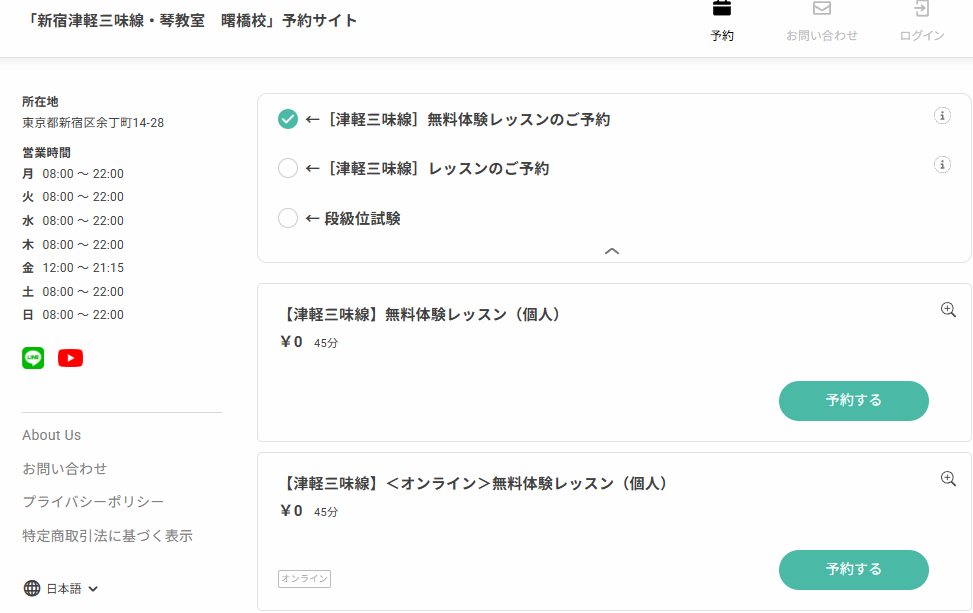Open the お問い合わせ header tab
973x613 pixels.
821,22
